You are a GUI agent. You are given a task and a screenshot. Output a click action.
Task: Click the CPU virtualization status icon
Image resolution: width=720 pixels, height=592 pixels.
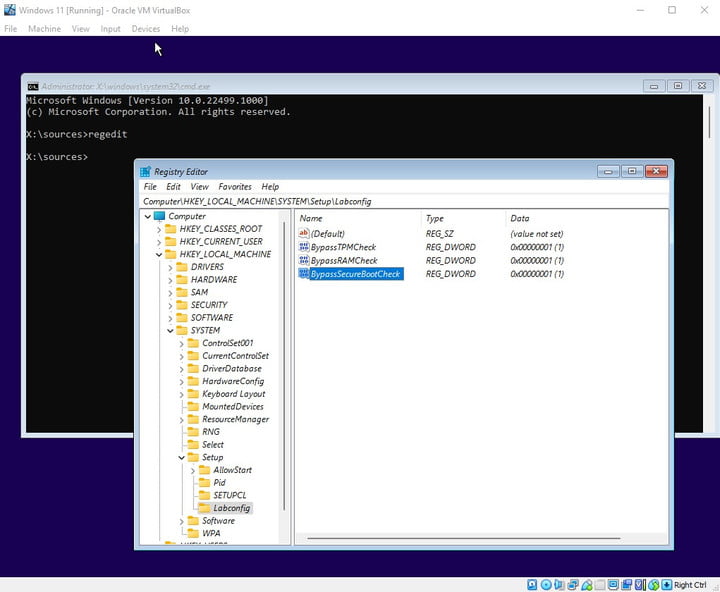[640, 585]
